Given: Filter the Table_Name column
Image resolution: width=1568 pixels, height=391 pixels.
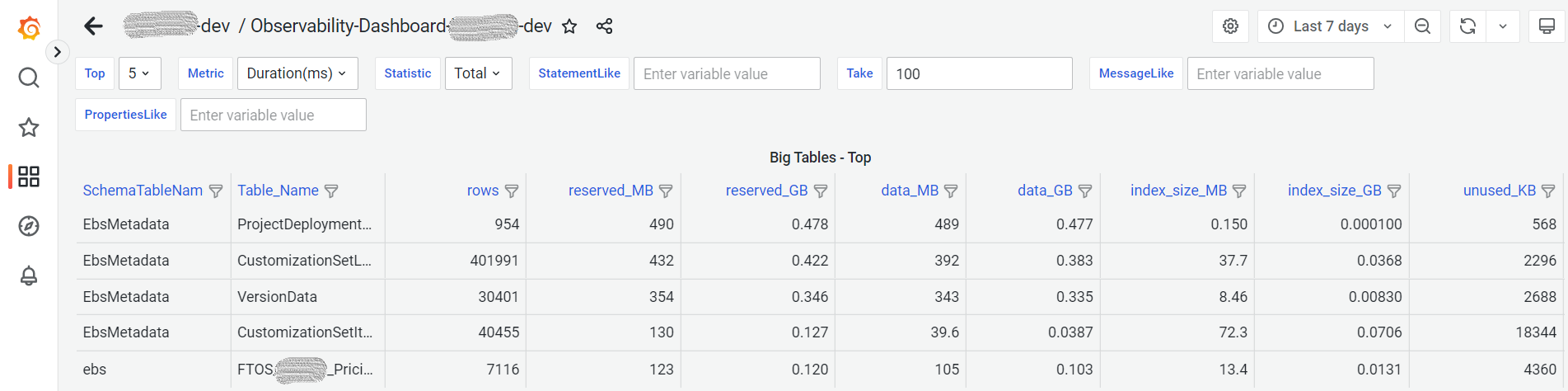Looking at the screenshot, I should 331,191.
